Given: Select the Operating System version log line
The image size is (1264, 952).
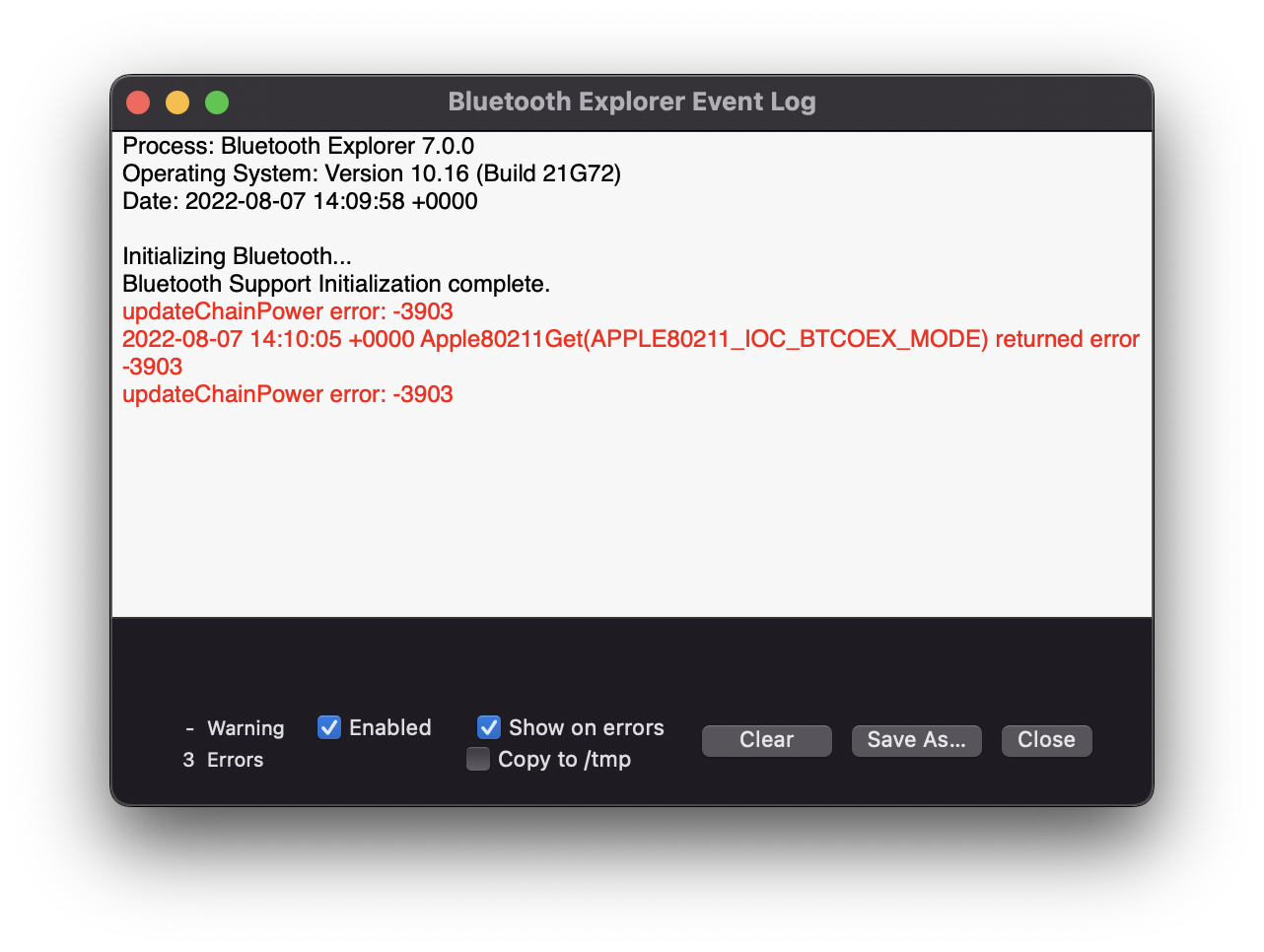Looking at the screenshot, I should (371, 173).
